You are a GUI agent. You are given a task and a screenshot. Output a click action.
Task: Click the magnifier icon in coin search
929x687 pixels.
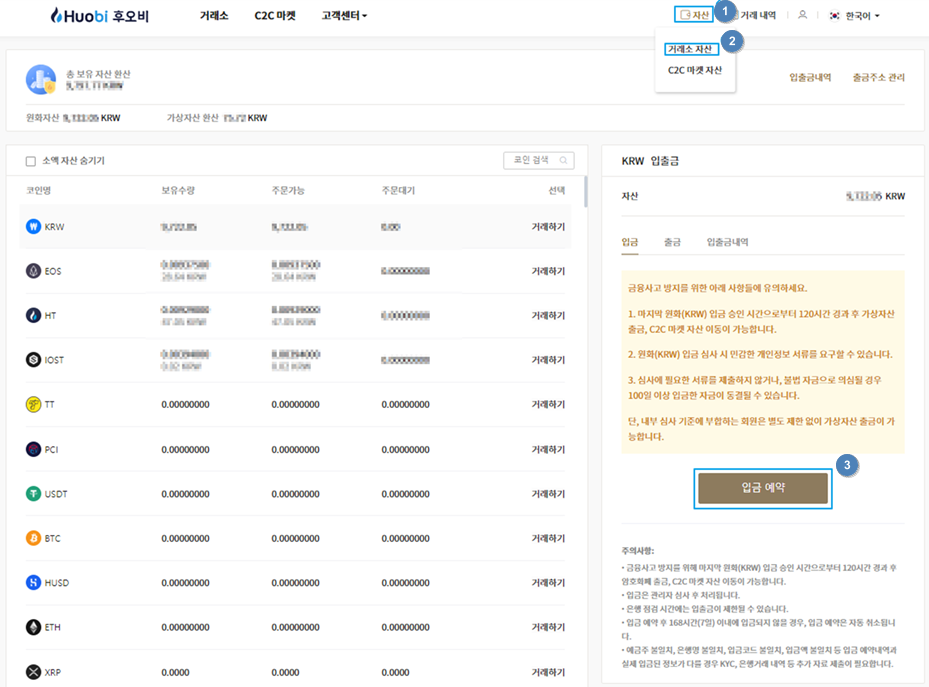click(x=563, y=160)
